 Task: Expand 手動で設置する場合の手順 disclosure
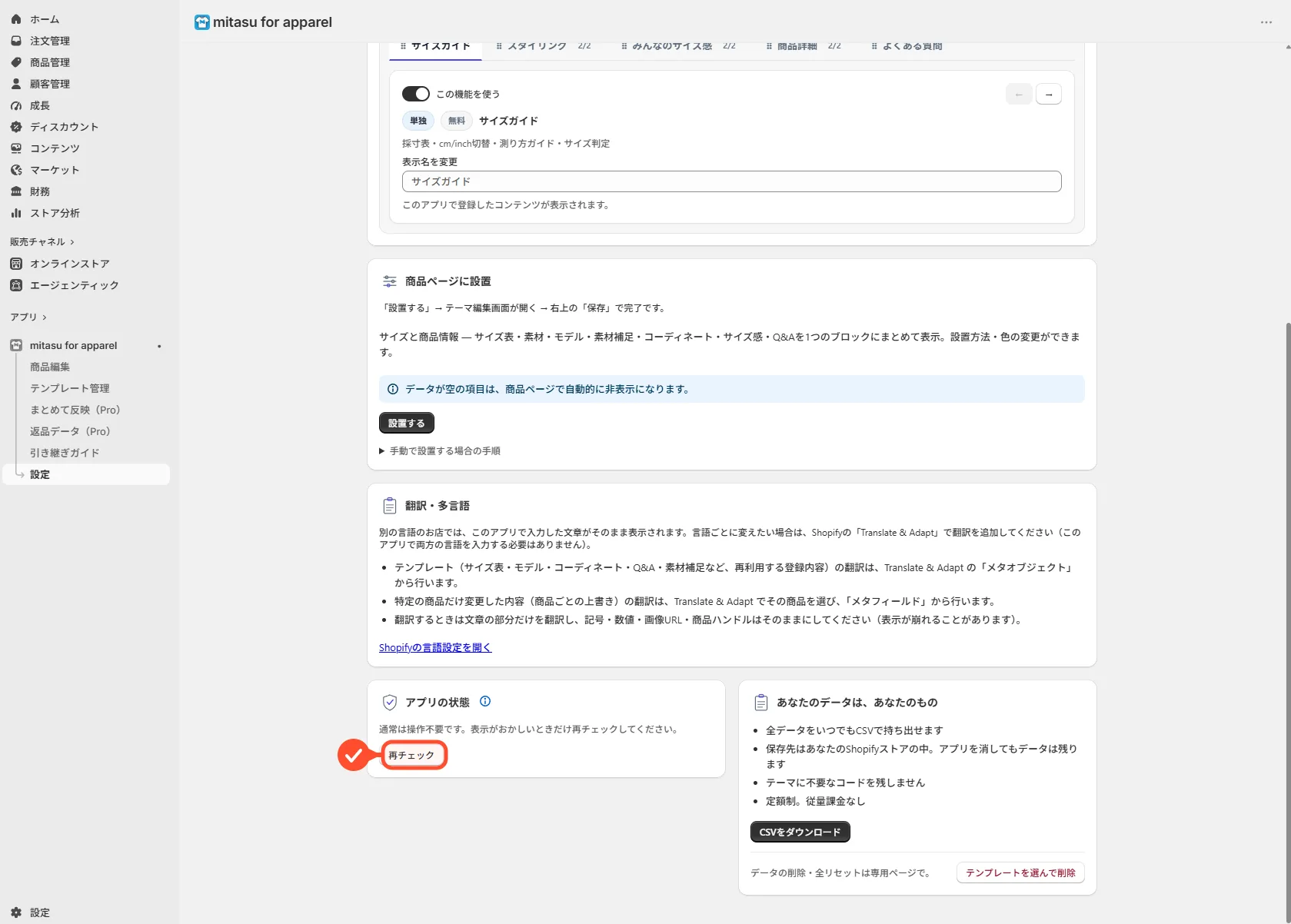440,451
